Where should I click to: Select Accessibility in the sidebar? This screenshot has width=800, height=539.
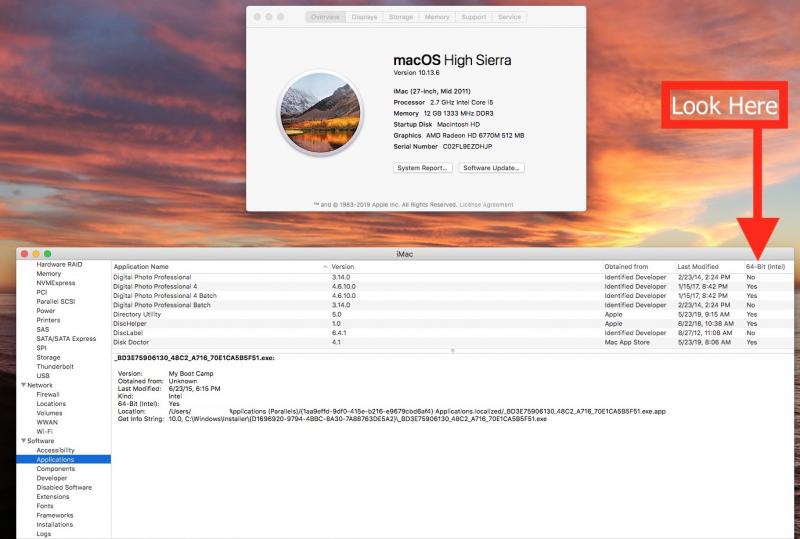pos(56,450)
